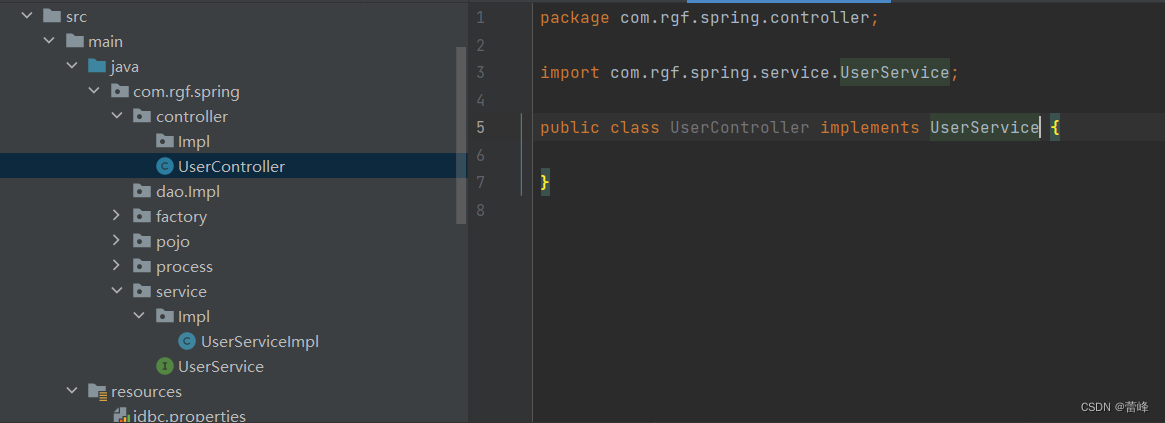Click the blue java source folder icon

[97, 67]
